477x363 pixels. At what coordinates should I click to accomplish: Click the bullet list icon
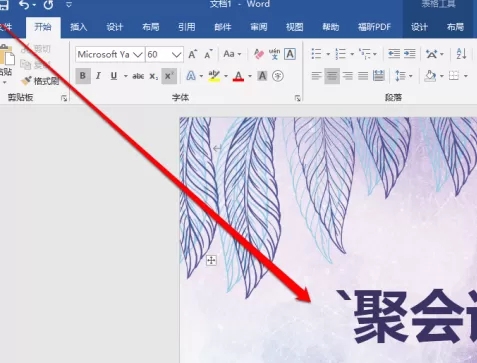316,54
